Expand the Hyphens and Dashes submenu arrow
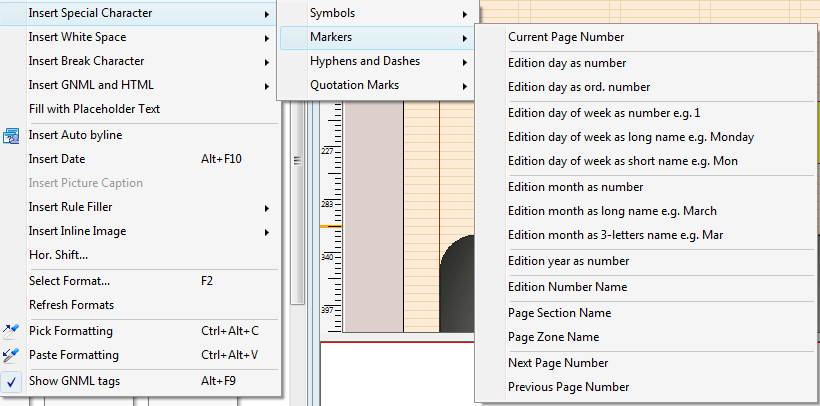 tap(464, 62)
